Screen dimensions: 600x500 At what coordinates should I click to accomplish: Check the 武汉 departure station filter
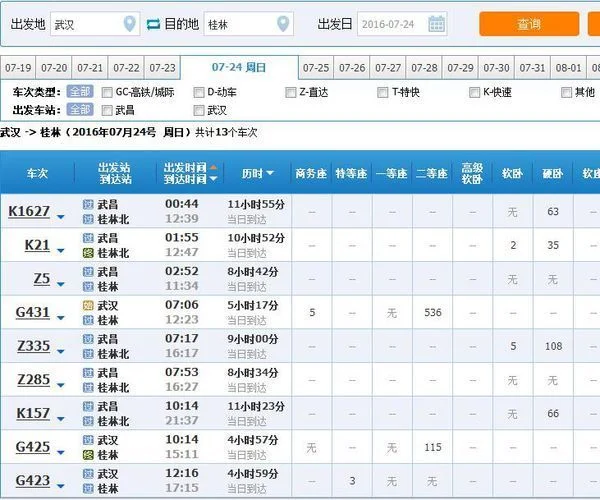(x=199, y=111)
